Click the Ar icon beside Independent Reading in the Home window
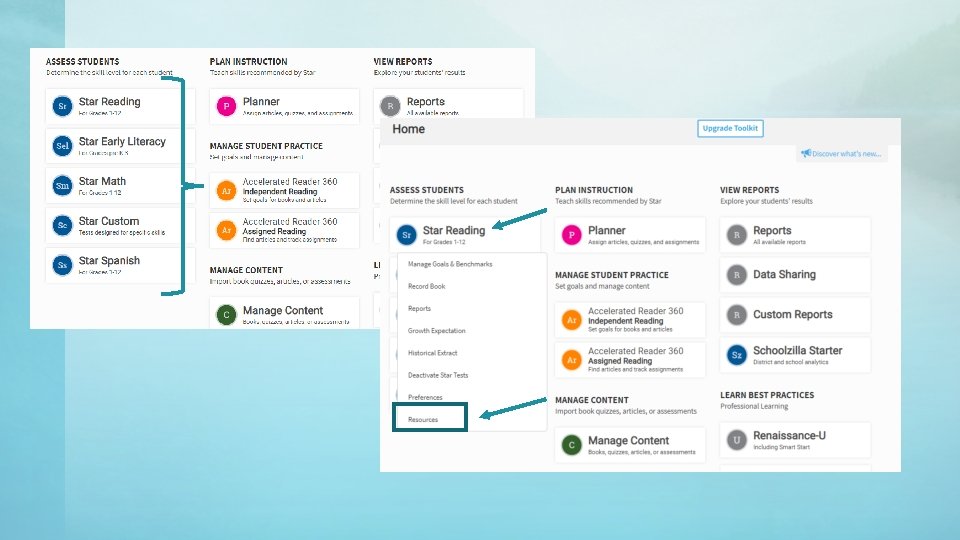 point(571,320)
